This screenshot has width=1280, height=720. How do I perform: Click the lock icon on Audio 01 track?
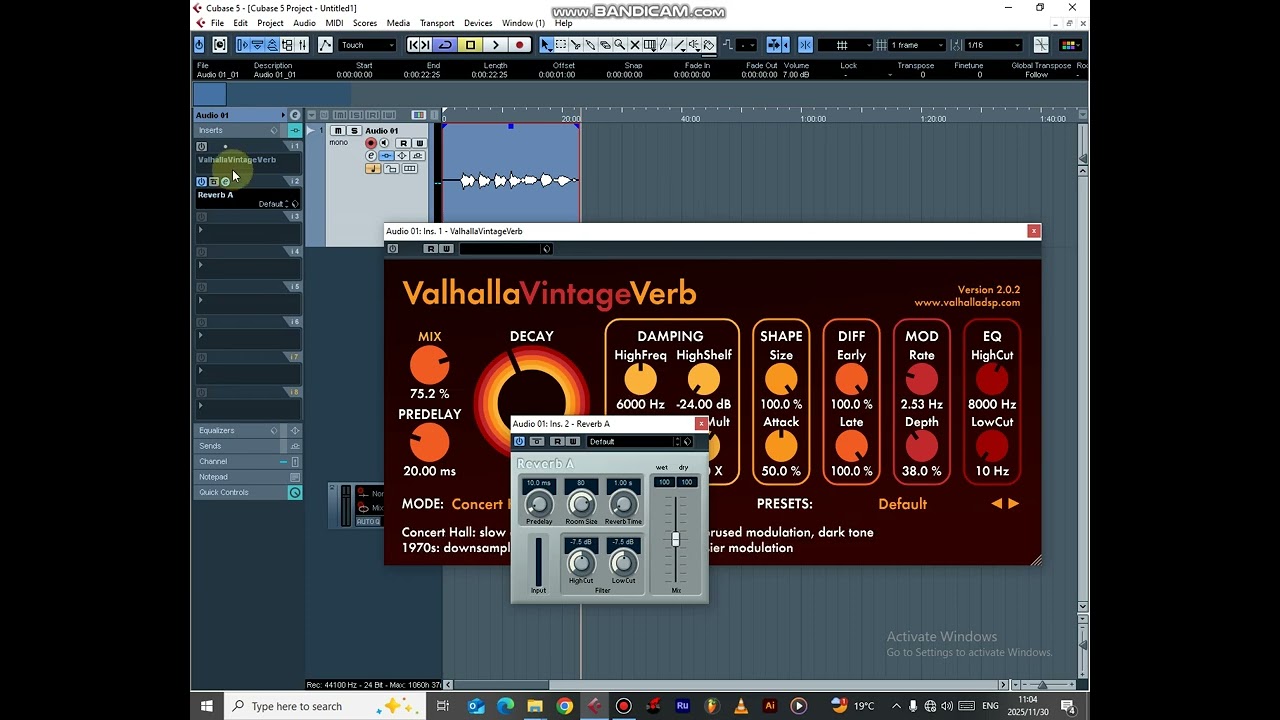391,169
